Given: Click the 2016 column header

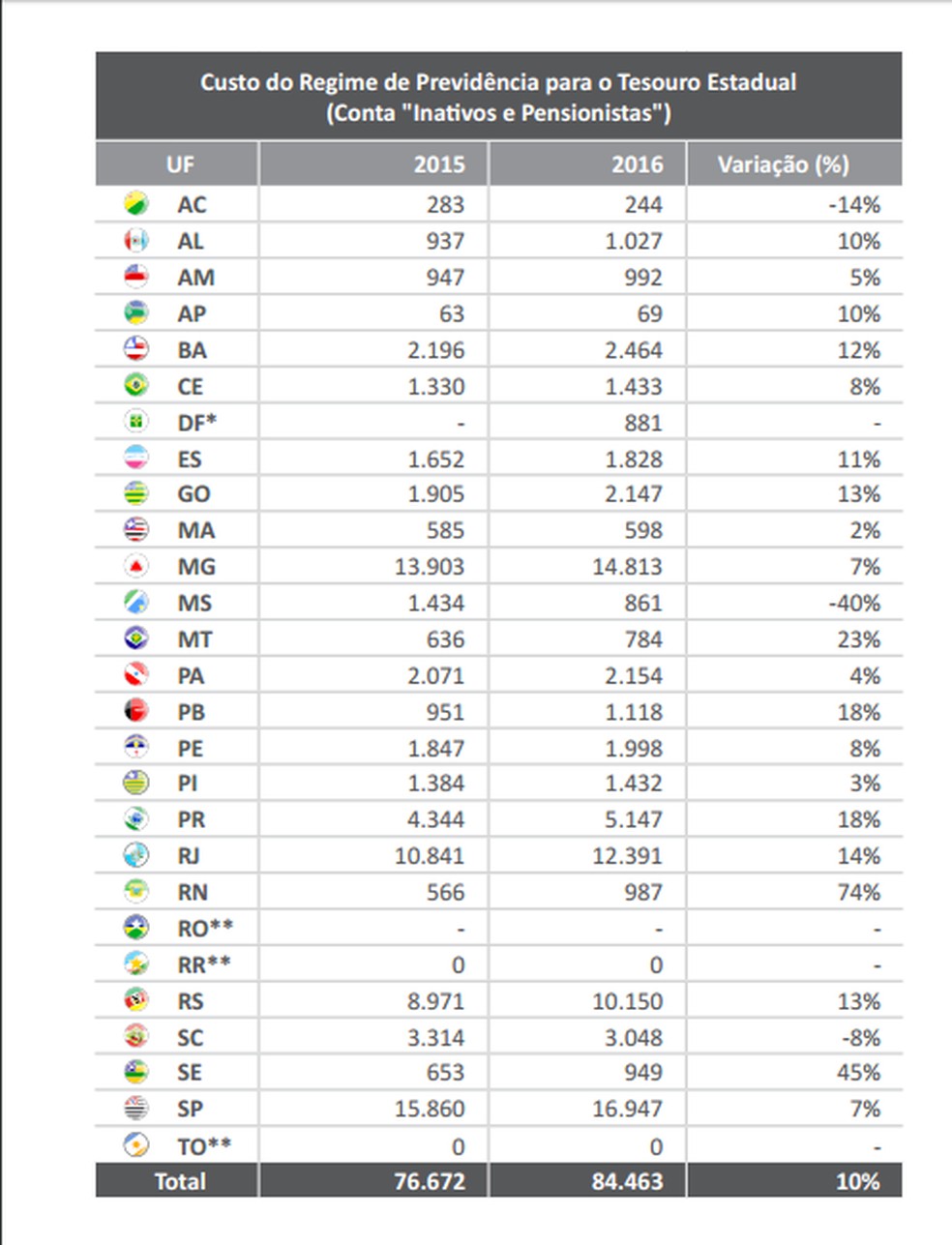Looking at the screenshot, I should [x=638, y=164].
